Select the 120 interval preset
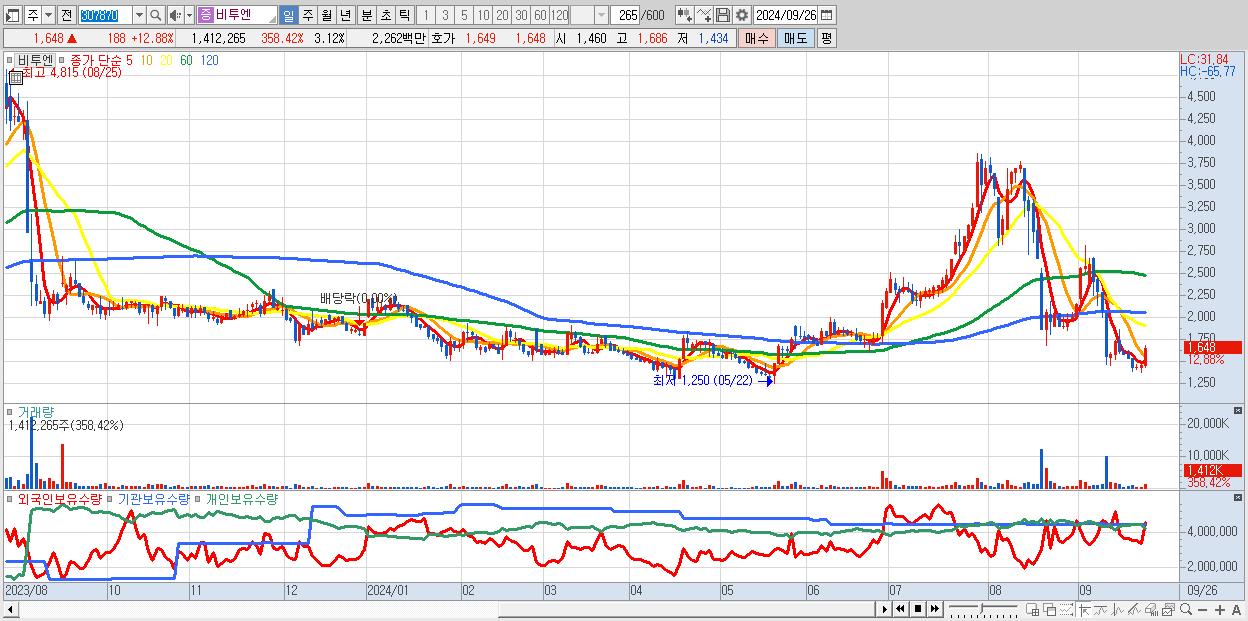This screenshot has width=1248, height=621. (x=559, y=15)
